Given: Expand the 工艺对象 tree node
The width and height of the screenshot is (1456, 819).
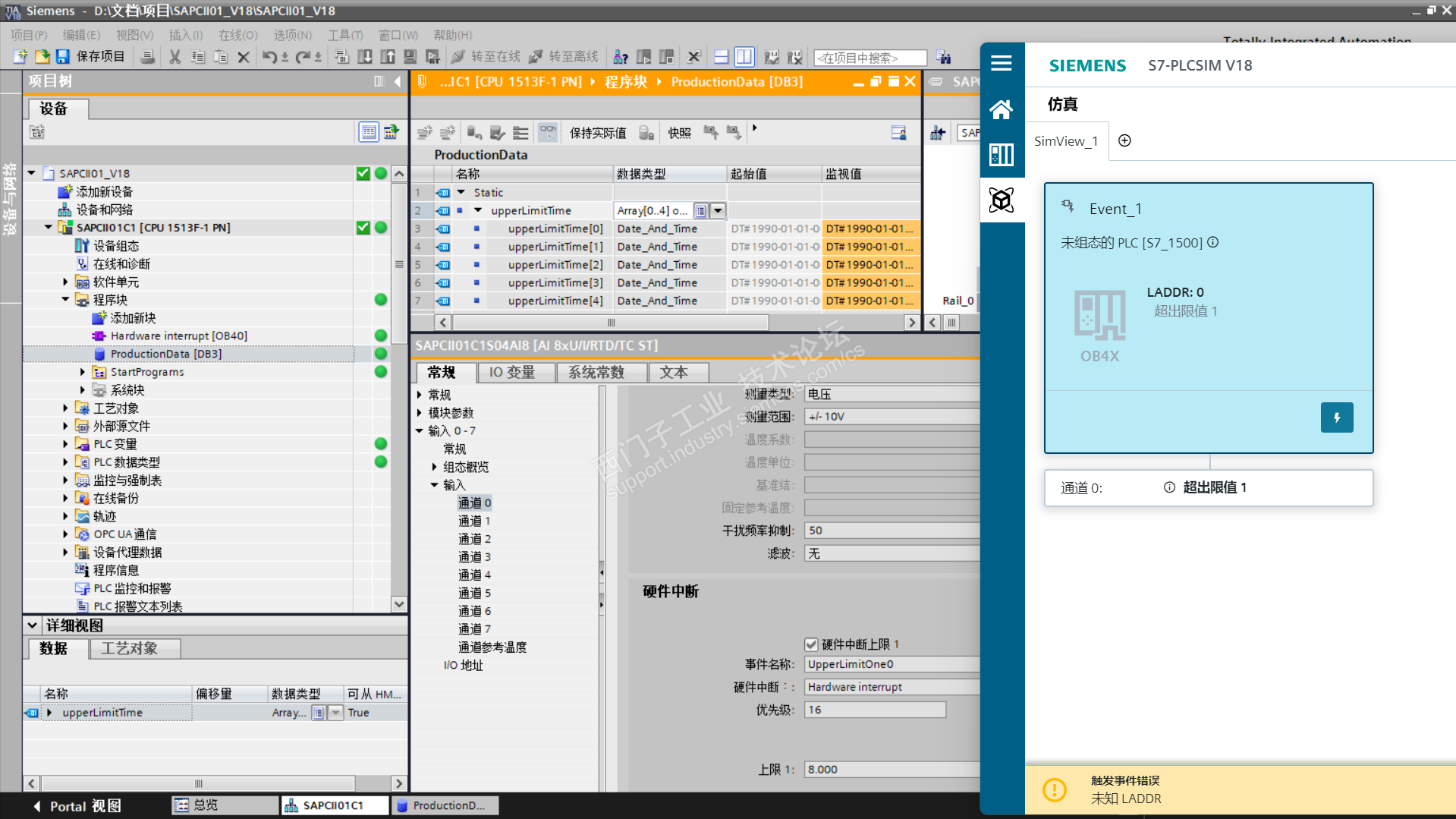Looking at the screenshot, I should point(65,408).
